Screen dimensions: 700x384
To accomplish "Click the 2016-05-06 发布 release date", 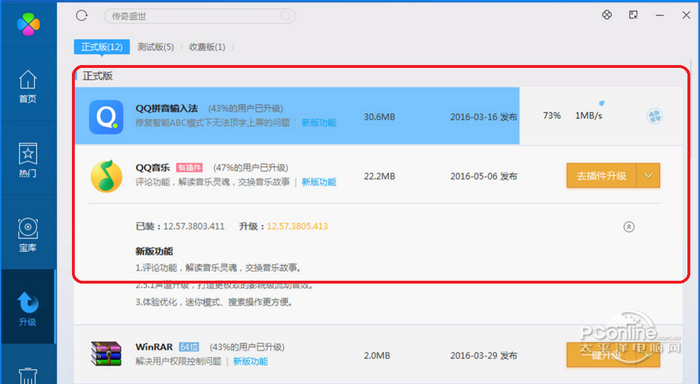I will coord(483,176).
